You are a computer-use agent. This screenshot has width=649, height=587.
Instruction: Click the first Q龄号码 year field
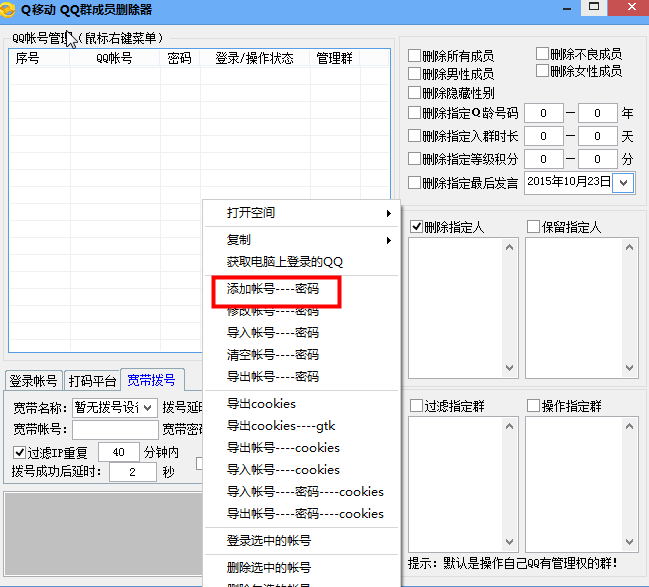(543, 113)
